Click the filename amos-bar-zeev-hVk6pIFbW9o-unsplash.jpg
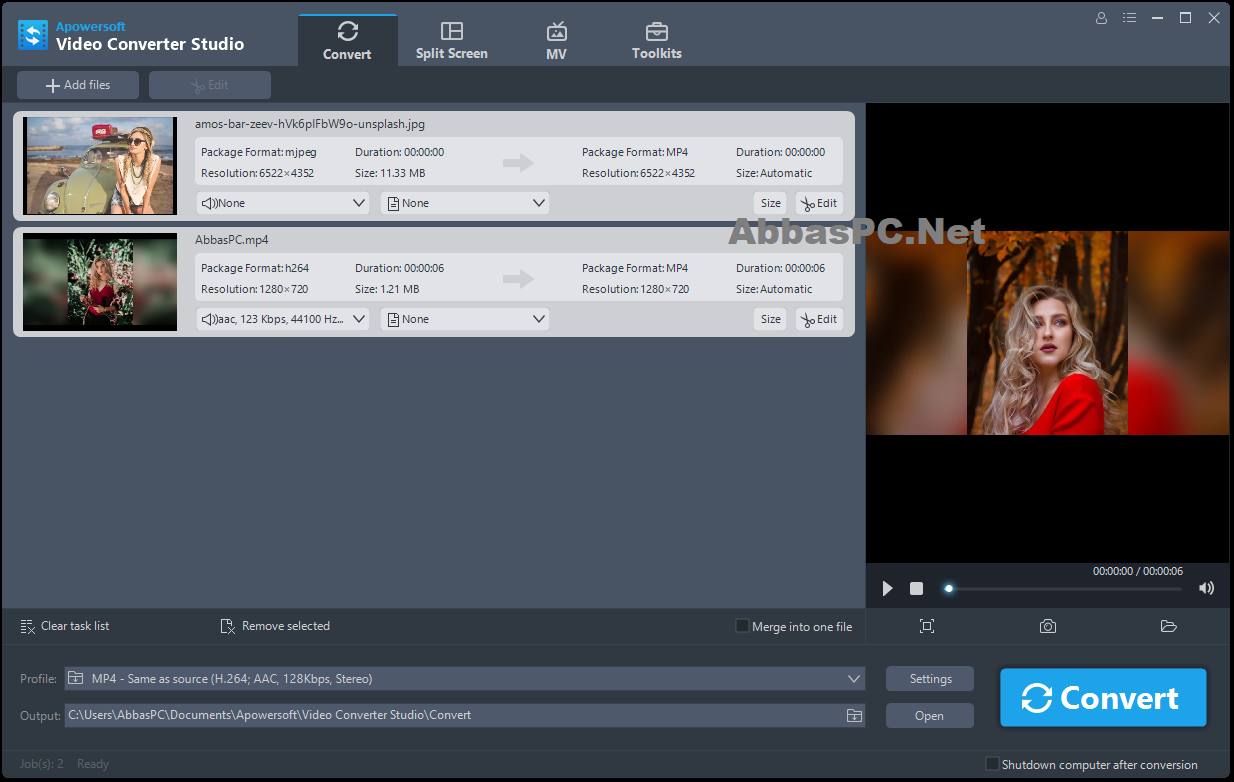Image resolution: width=1234 pixels, height=782 pixels. 310,124
